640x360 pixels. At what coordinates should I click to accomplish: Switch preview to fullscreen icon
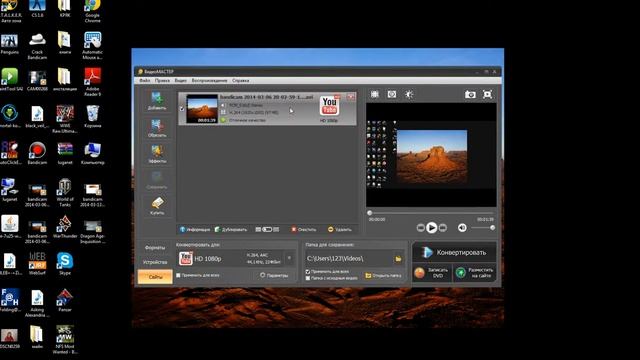487,94
